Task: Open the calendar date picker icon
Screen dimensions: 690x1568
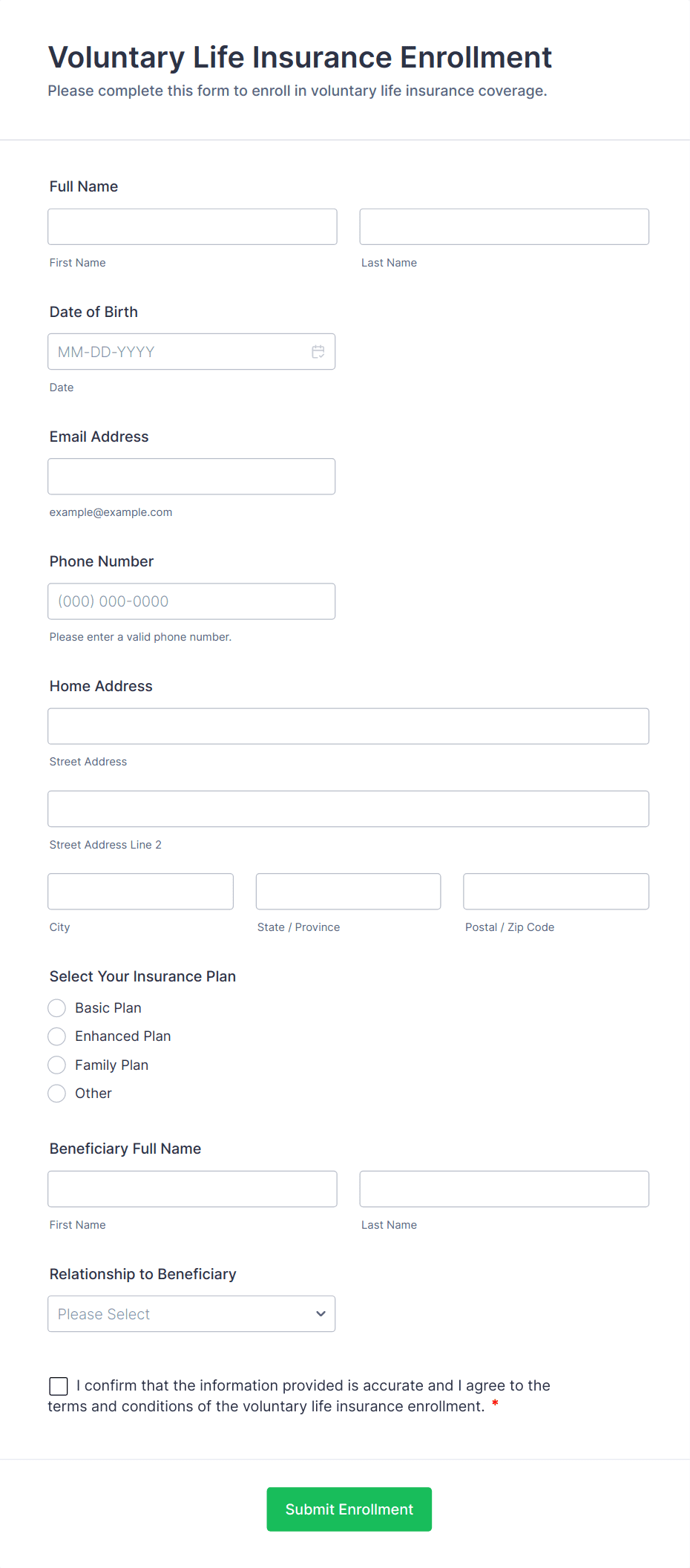Action: point(318,351)
